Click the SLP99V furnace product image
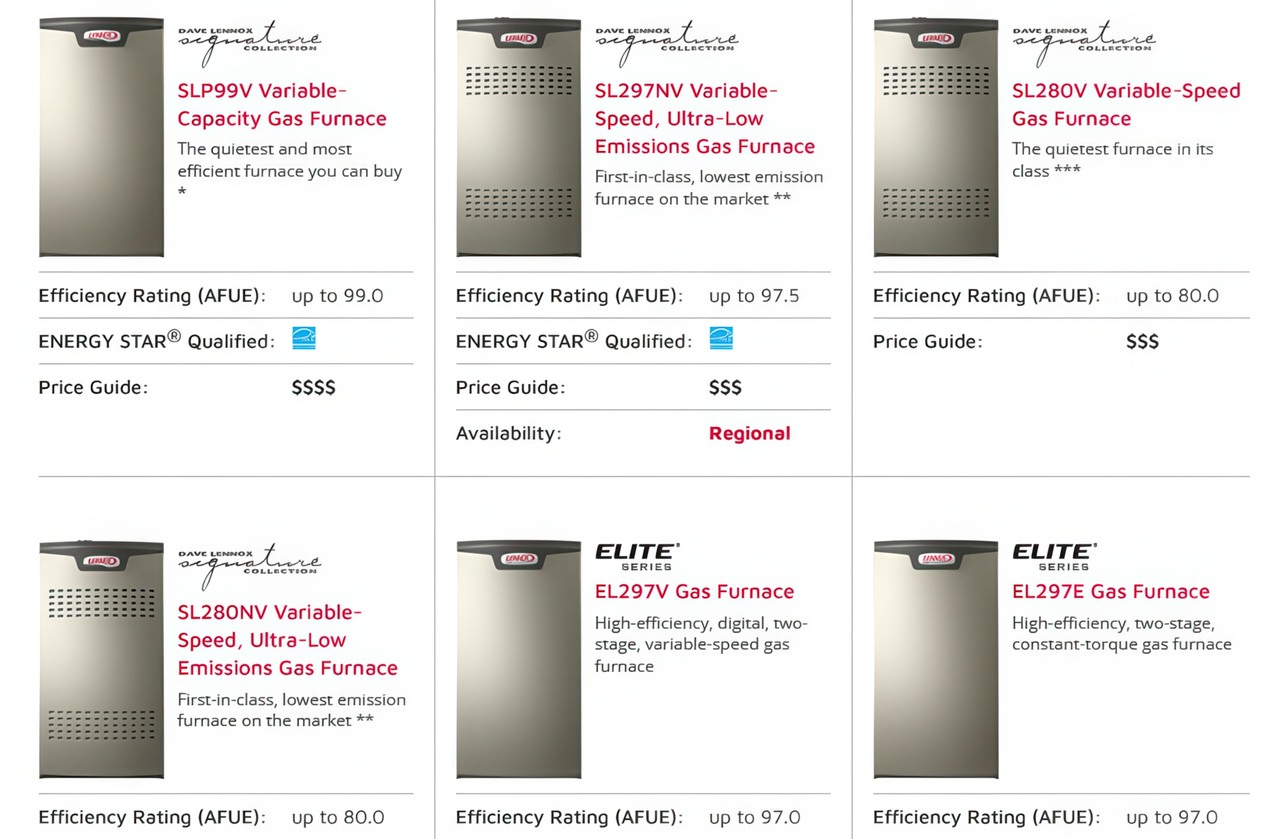Image resolution: width=1280 pixels, height=839 pixels. [x=101, y=137]
